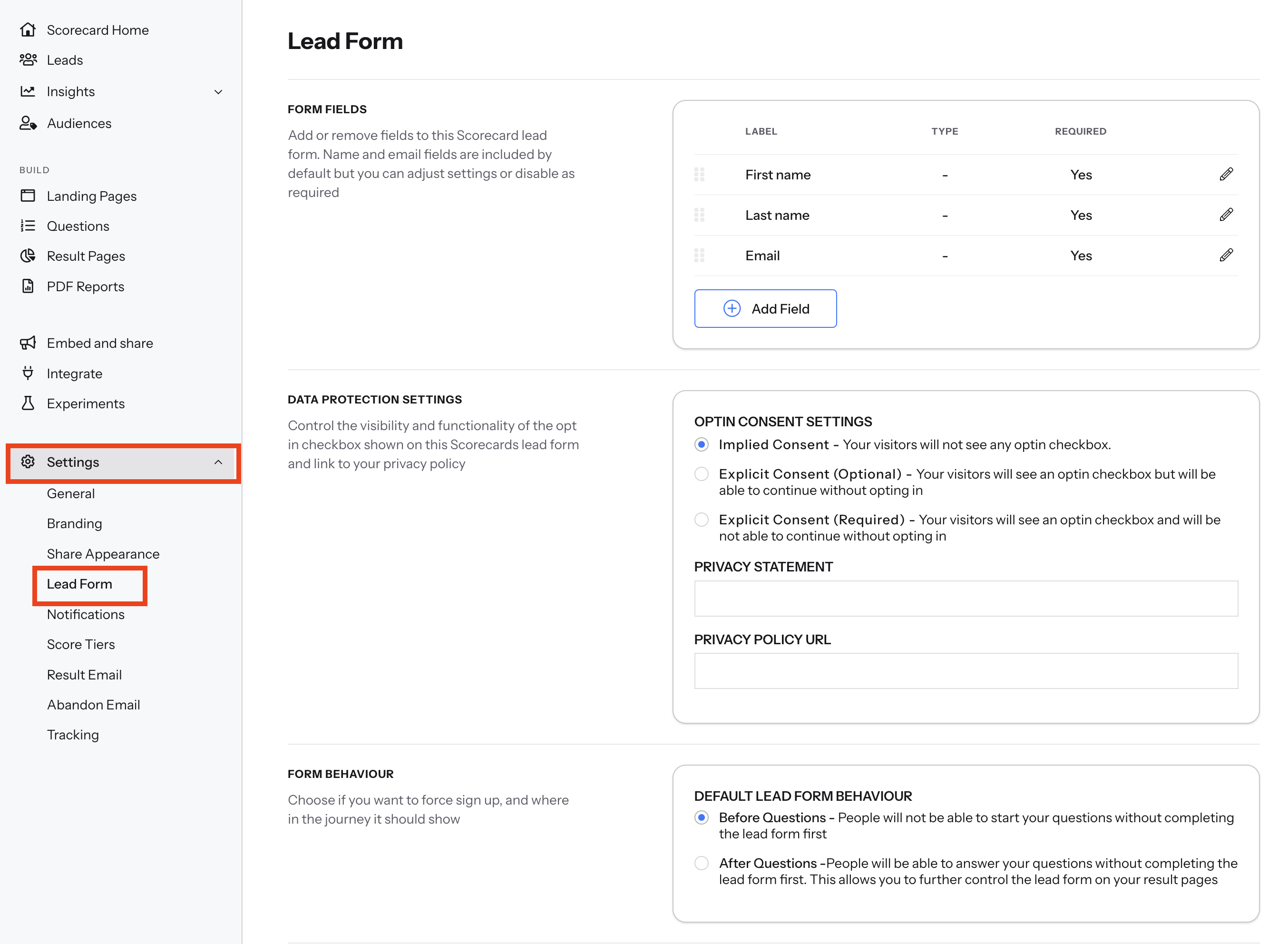1288x944 pixels.
Task: Collapse the Settings submenu chevron
Action: 218,462
